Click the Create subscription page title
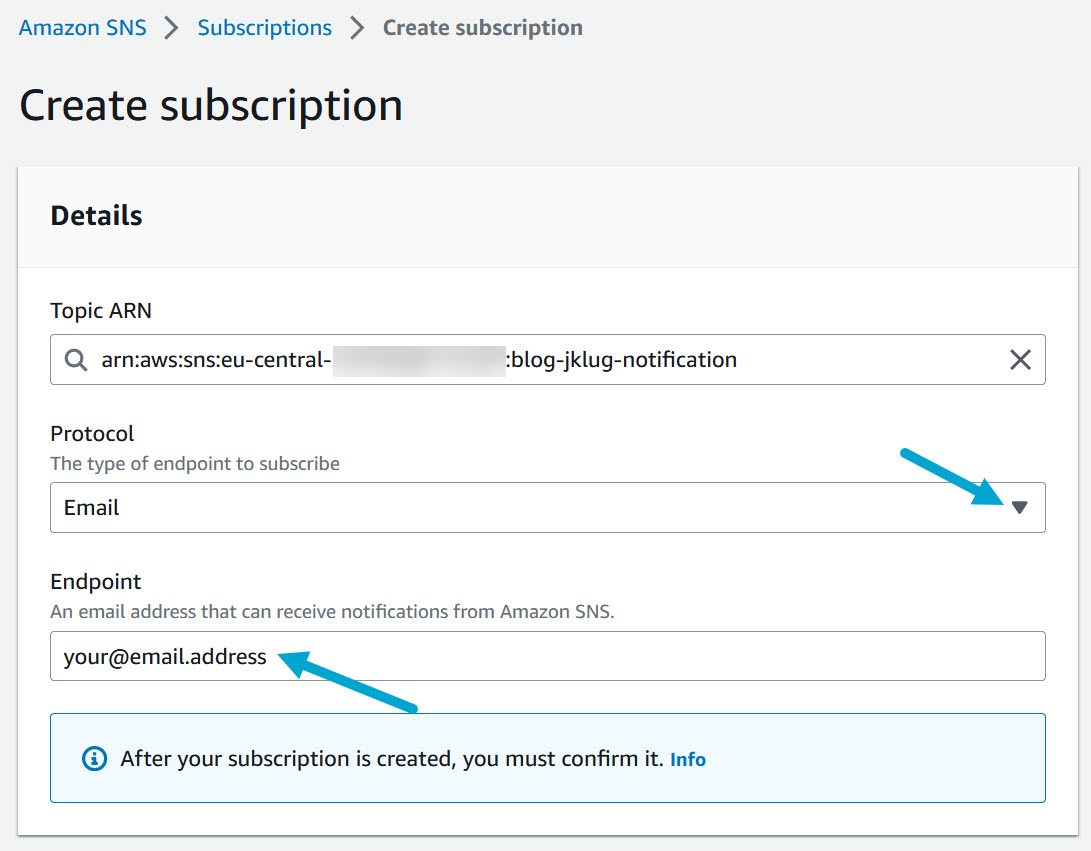Screen dimensions: 1091x851 [211, 105]
